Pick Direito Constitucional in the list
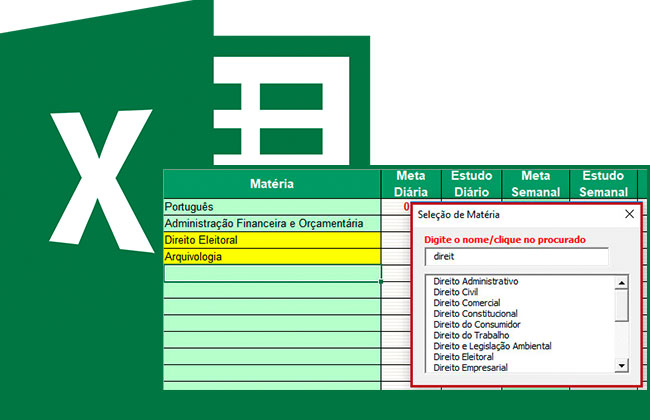 coord(475,313)
